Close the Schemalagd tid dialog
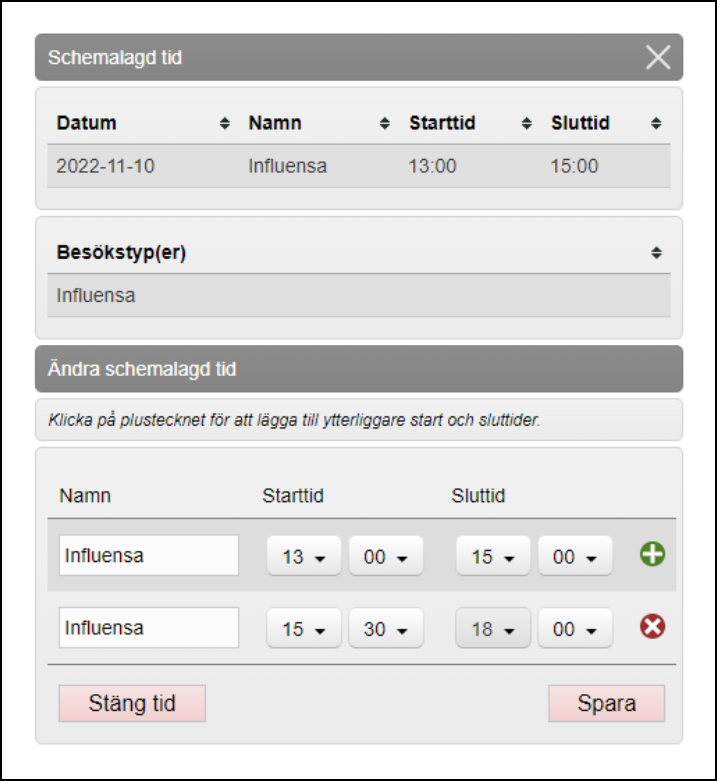This screenshot has width=717, height=781. pos(658,57)
